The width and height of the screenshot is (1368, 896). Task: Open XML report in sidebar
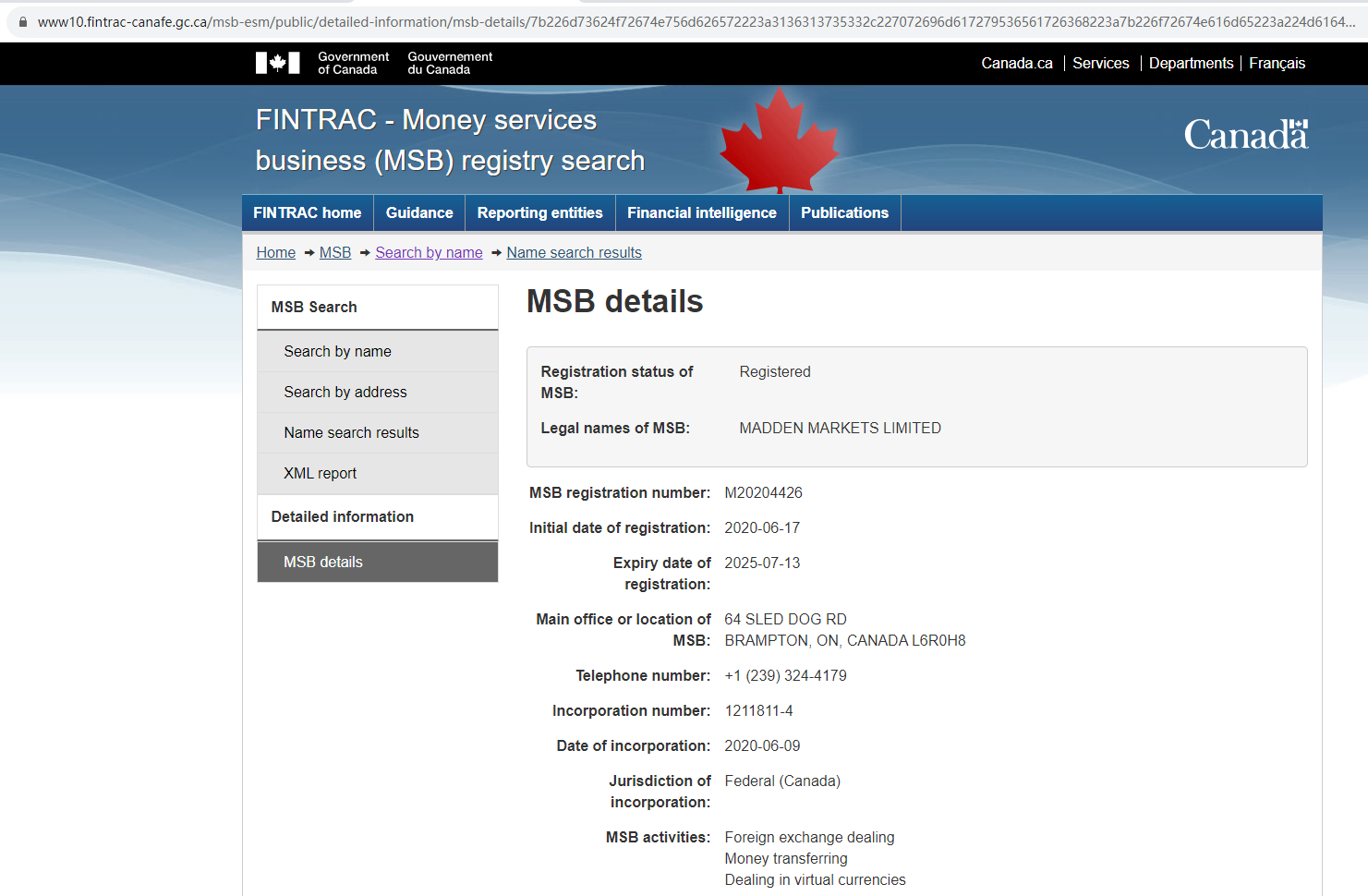378,473
